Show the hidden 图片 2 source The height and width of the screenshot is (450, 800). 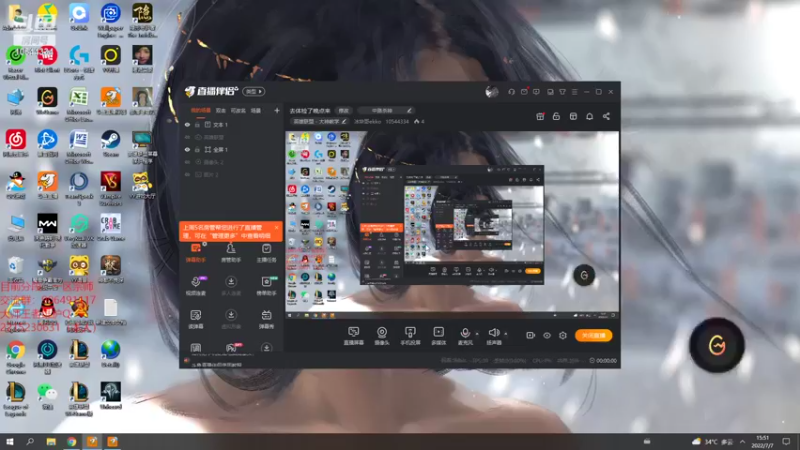point(187,174)
